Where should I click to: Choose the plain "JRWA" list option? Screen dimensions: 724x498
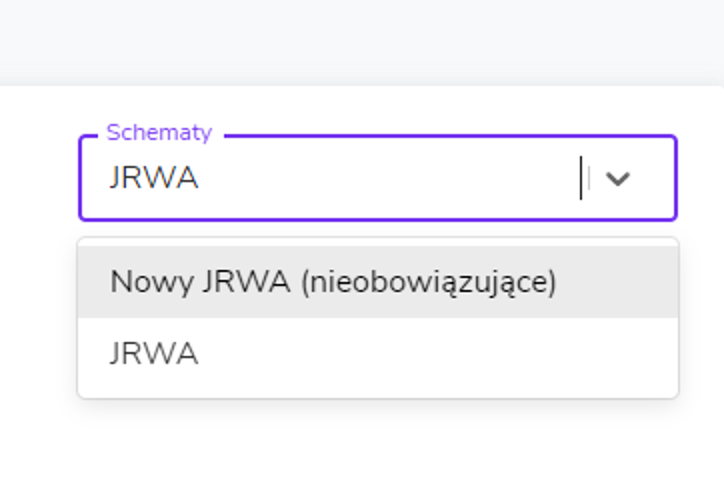point(155,354)
